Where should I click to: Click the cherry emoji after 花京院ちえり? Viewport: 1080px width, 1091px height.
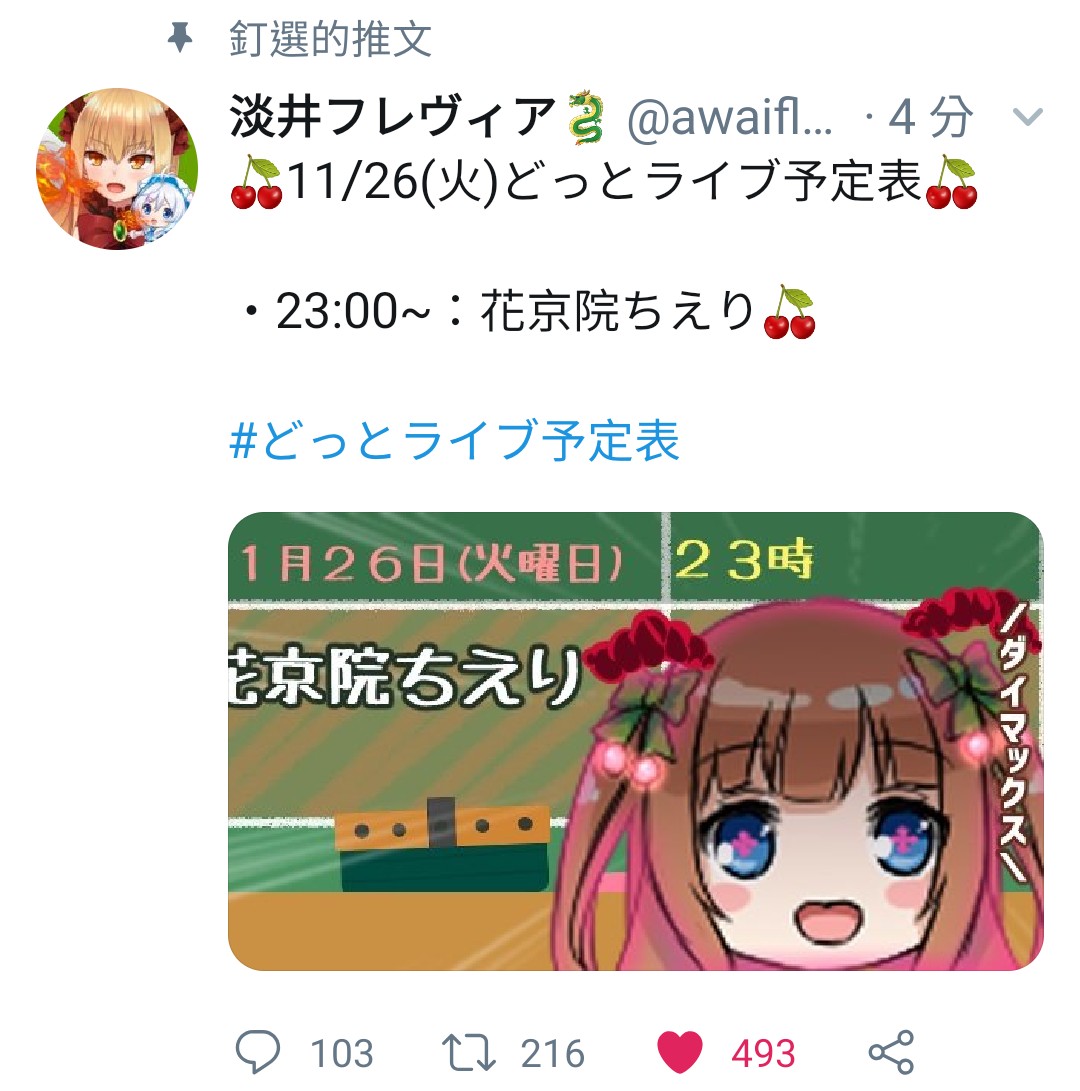[x=789, y=312]
